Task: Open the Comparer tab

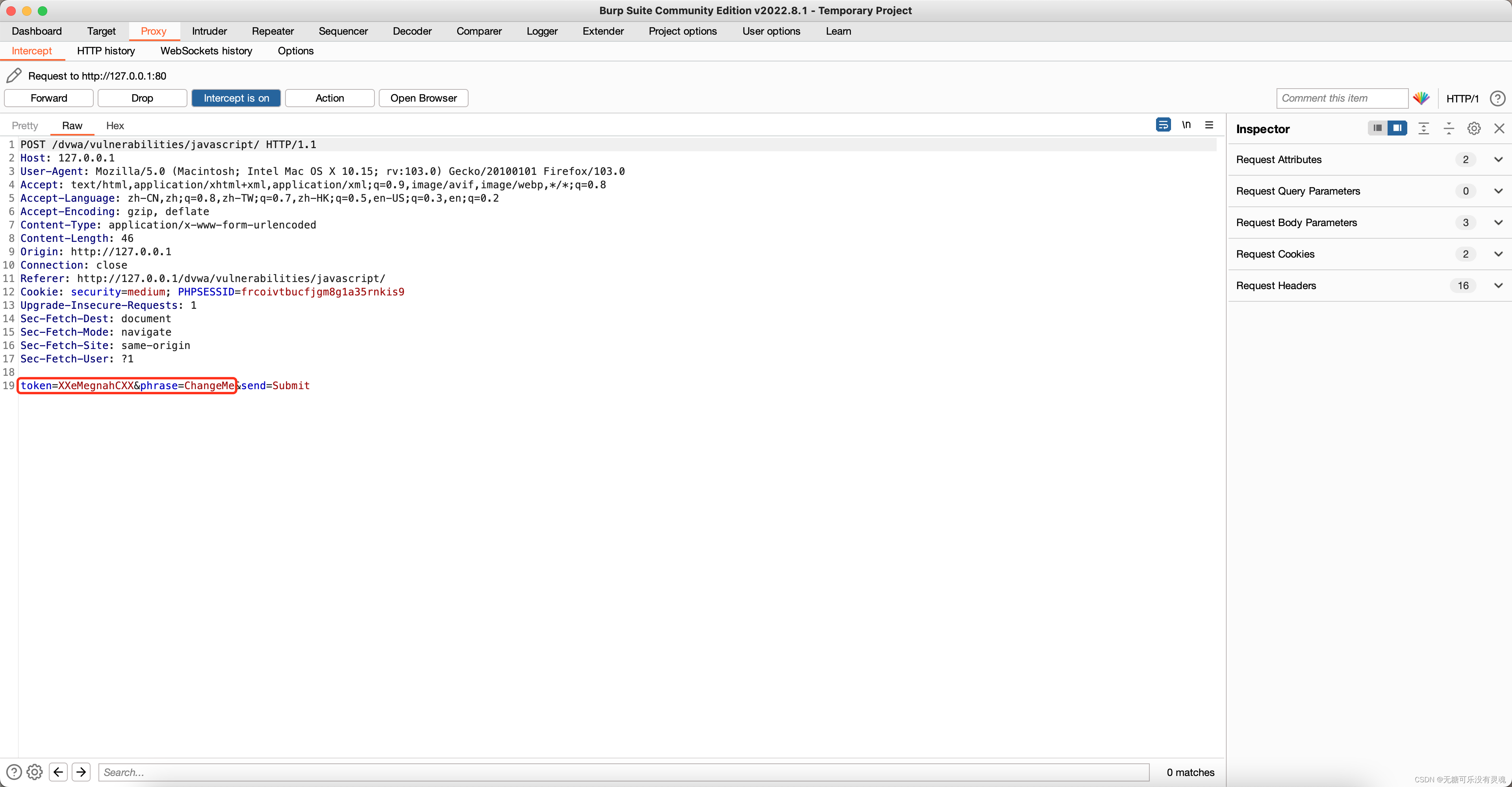Action: 479,31
